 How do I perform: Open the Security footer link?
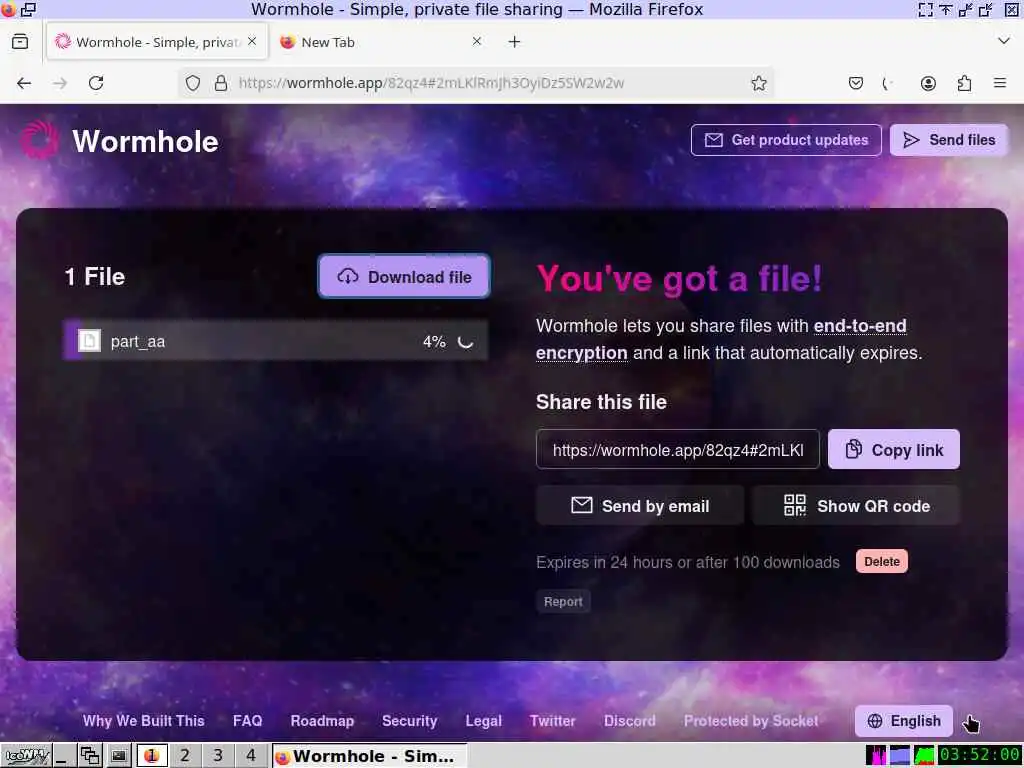point(409,721)
